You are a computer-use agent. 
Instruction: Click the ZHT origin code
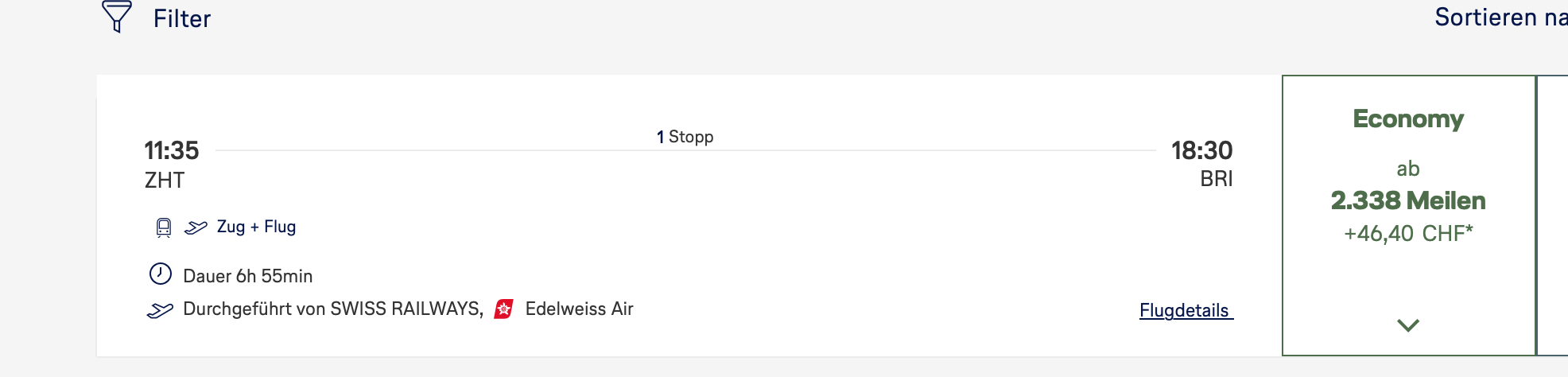pos(165,181)
